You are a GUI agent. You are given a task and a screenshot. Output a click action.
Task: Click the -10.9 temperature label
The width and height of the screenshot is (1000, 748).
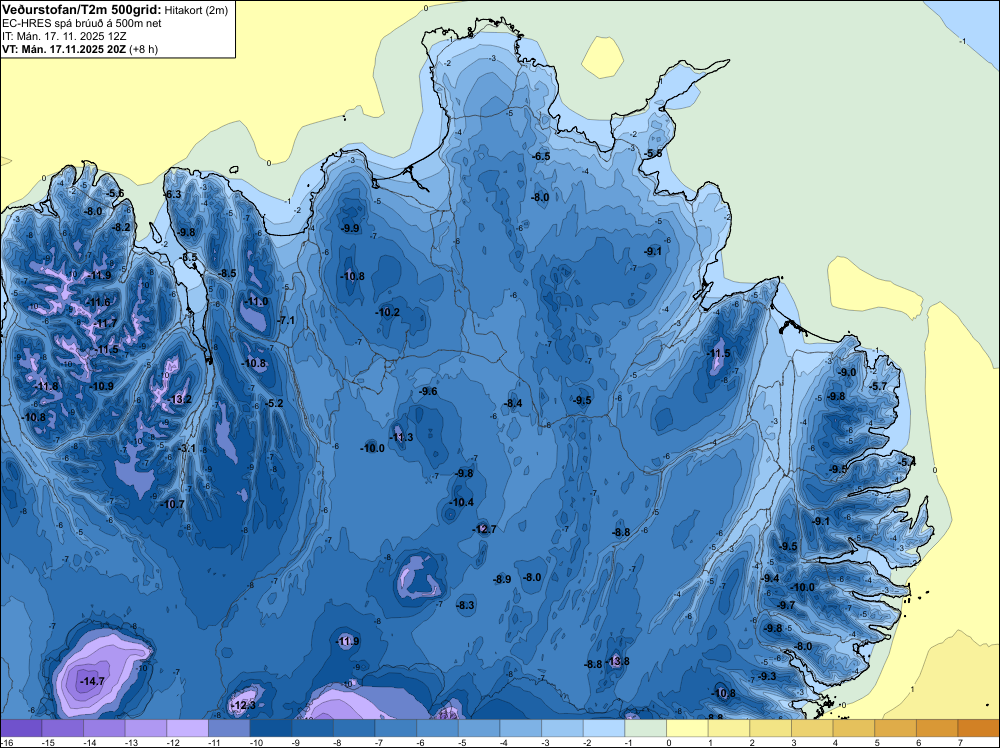(102, 386)
